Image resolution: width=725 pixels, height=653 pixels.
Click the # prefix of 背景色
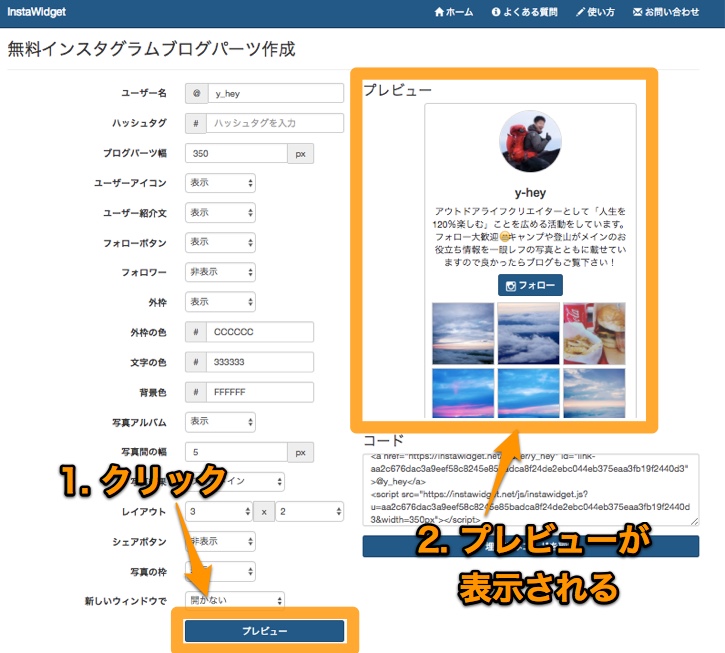coord(196,392)
